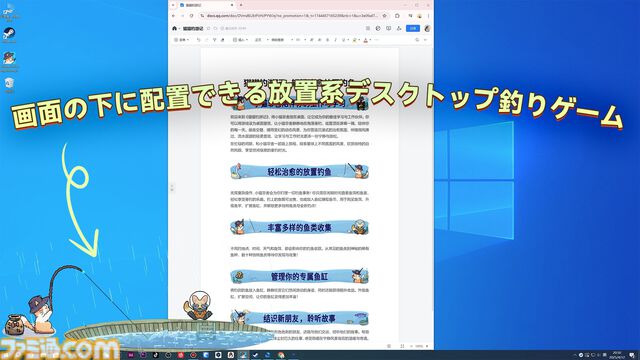This screenshot has width=640, height=360.
Task: Open the font size dropdown
Action: coord(301,40)
